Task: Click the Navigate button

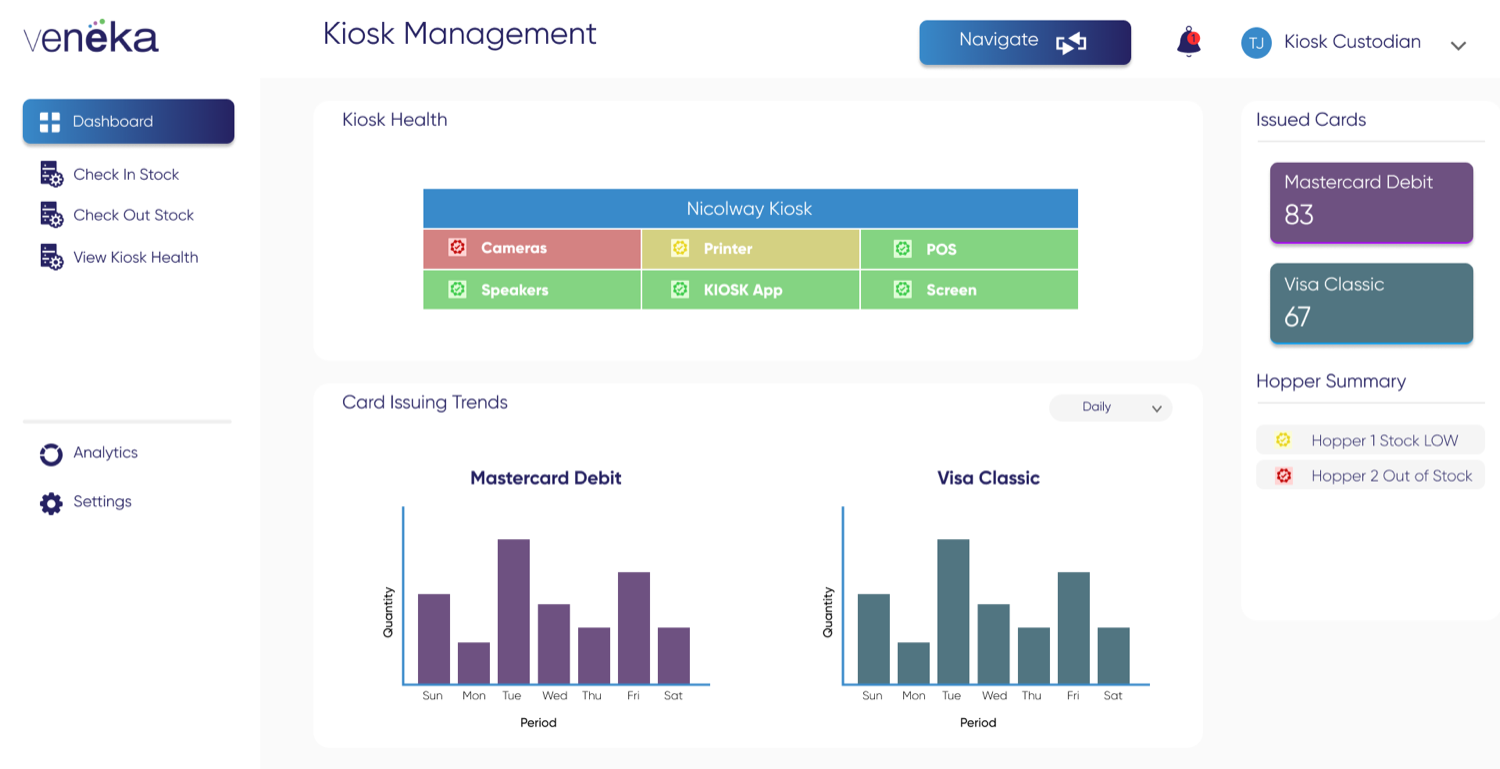Action: coord(1025,42)
